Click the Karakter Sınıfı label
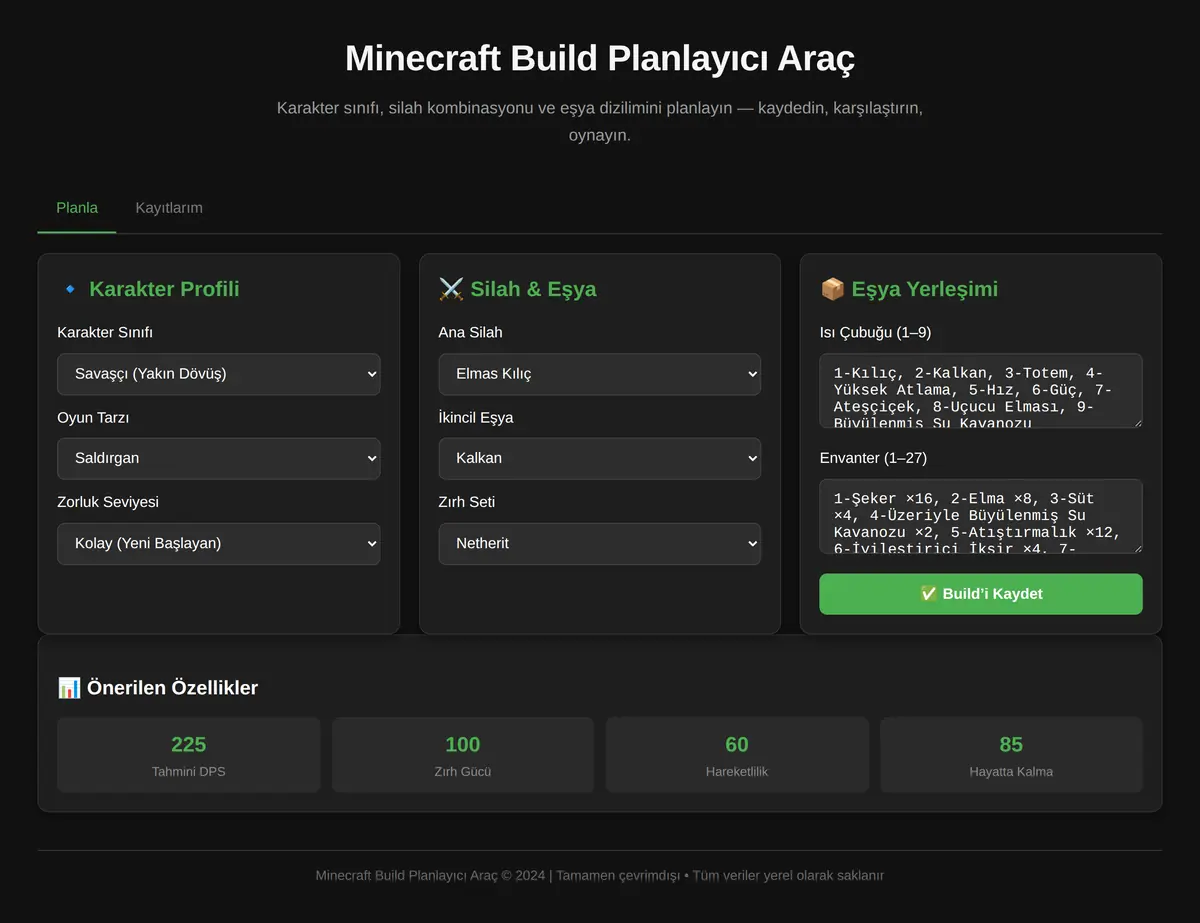This screenshot has width=1200, height=923. point(105,332)
